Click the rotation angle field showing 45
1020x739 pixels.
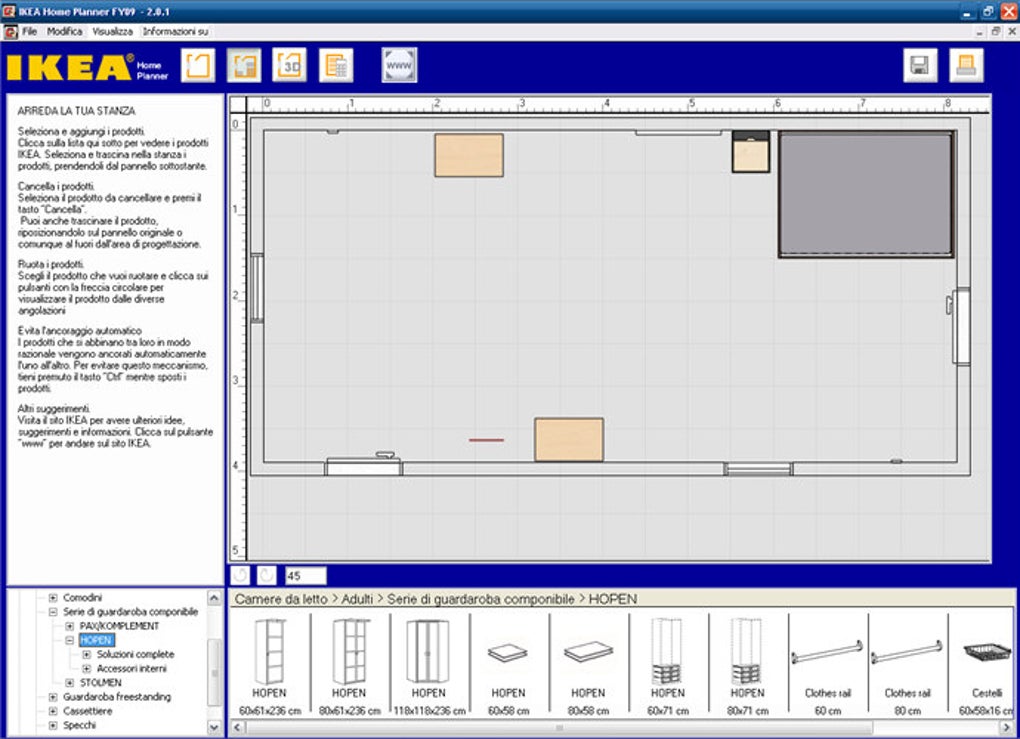click(306, 576)
